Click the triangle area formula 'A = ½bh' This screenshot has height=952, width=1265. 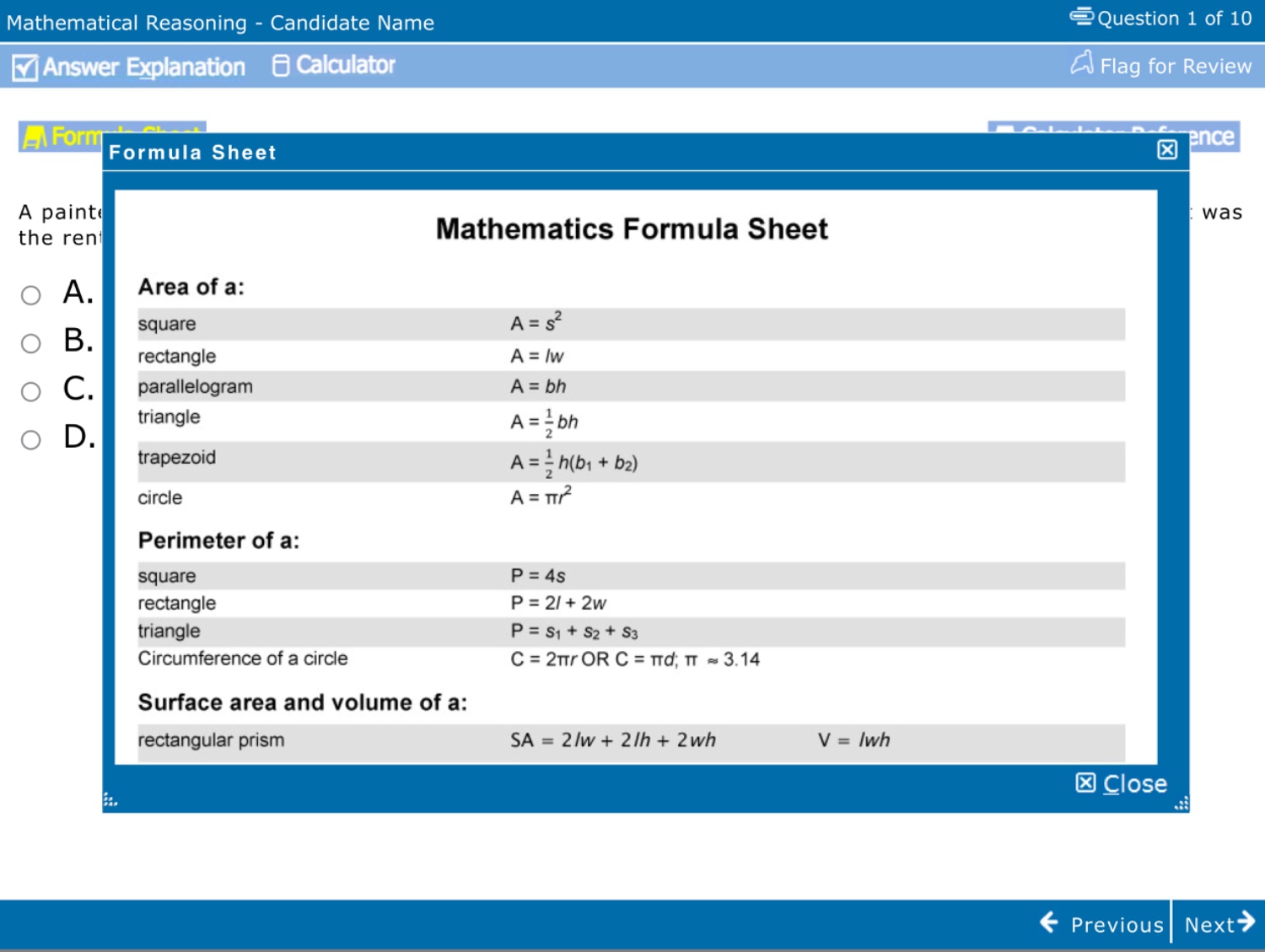(544, 422)
